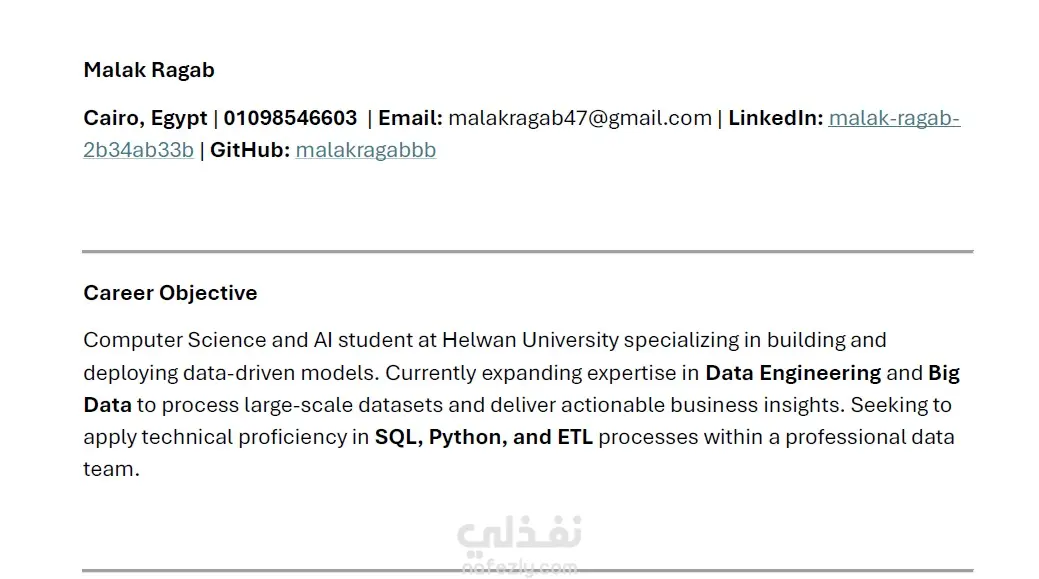Click the bold LinkedIn: label
Image resolution: width=1039 pixels, height=579 pixels.
(x=775, y=118)
